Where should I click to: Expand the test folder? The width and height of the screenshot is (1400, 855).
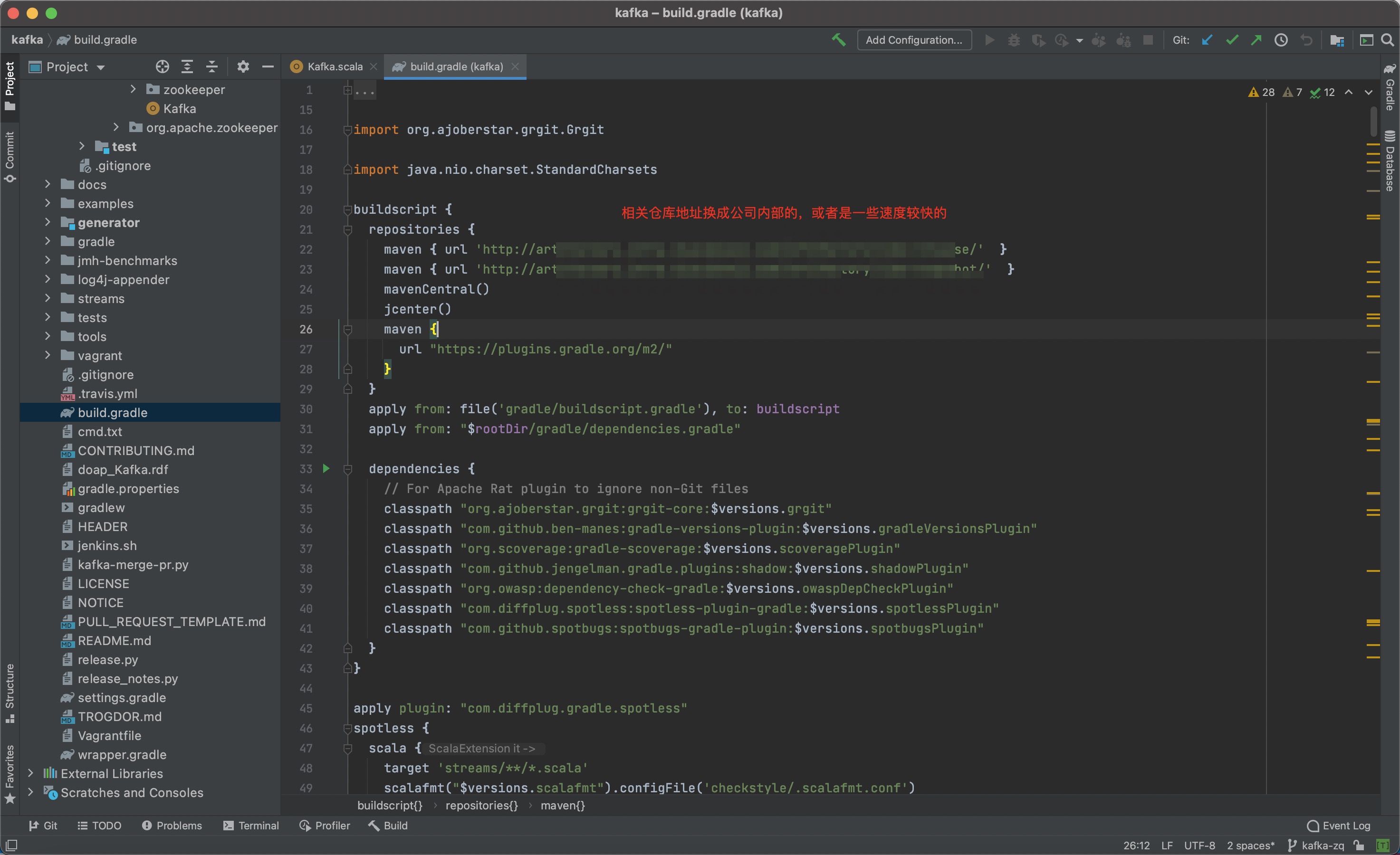click(81, 146)
